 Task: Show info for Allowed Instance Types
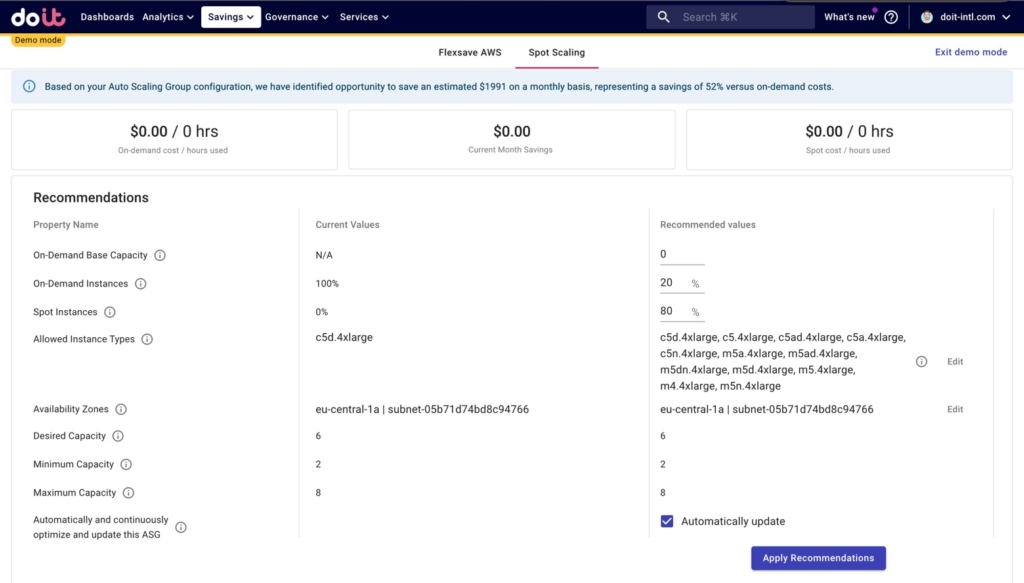pos(147,339)
